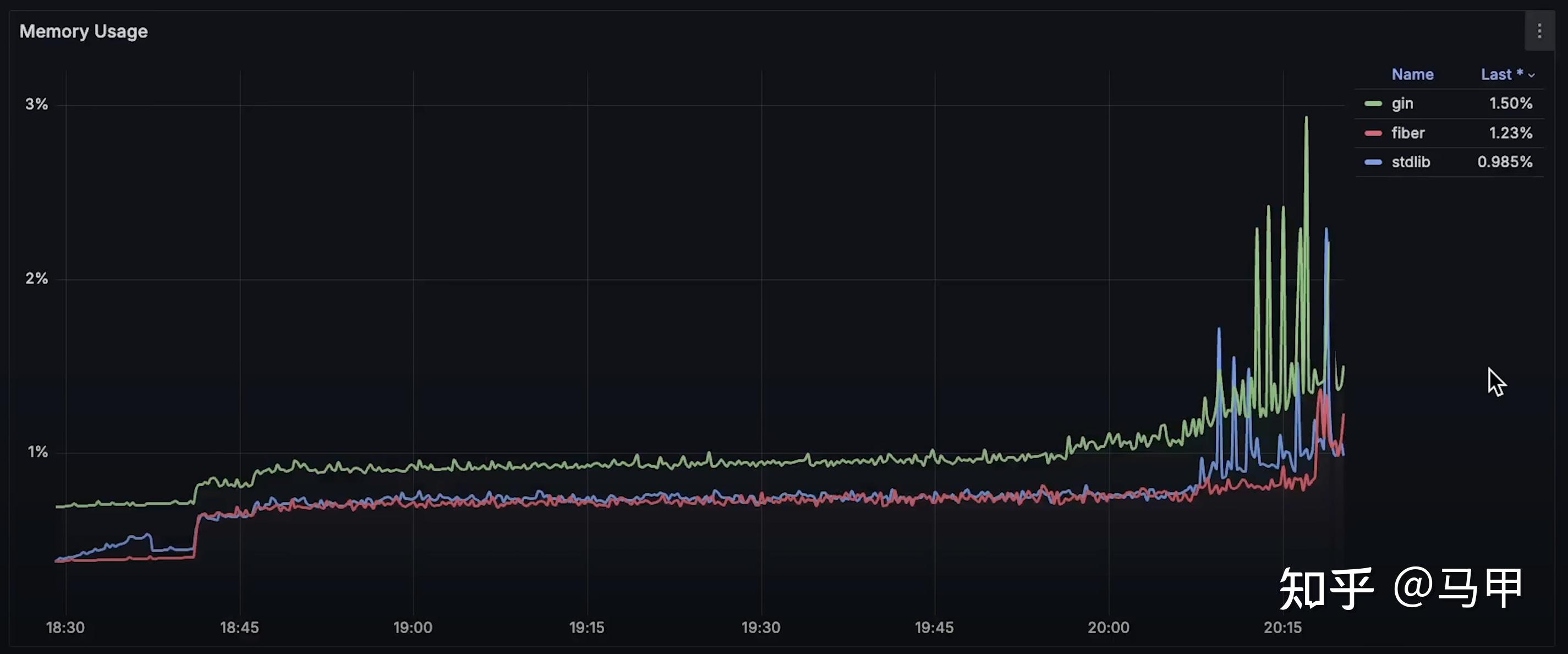Open the panel three-dot menu
The height and width of the screenshot is (654, 1568).
1539,30
